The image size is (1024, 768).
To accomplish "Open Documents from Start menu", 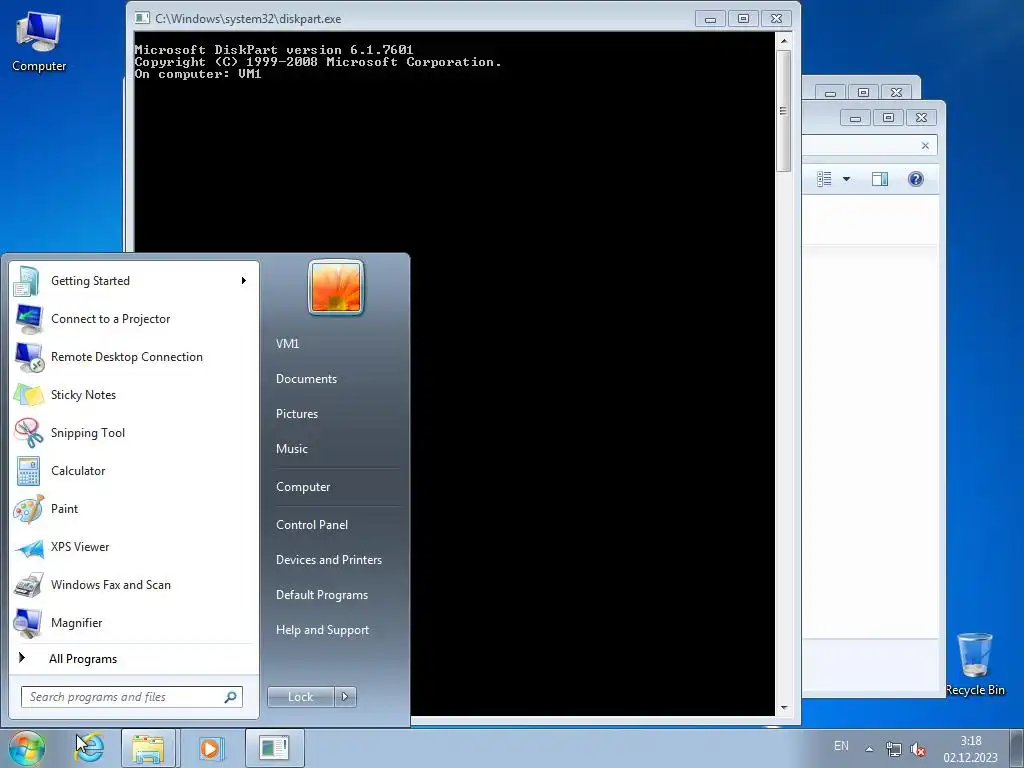I will pyautogui.click(x=306, y=379).
